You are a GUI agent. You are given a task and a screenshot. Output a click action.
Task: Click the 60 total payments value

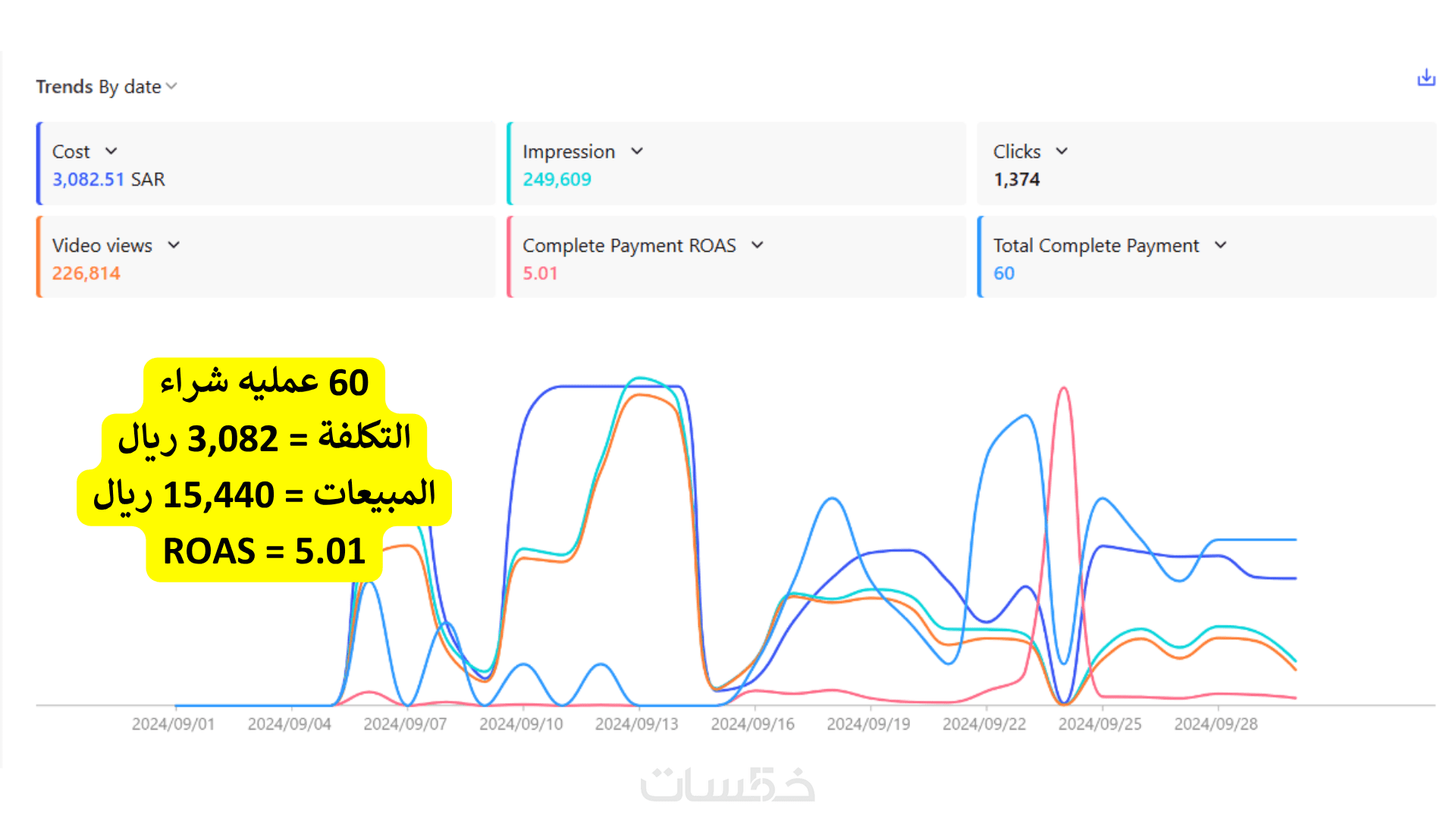tap(1003, 274)
